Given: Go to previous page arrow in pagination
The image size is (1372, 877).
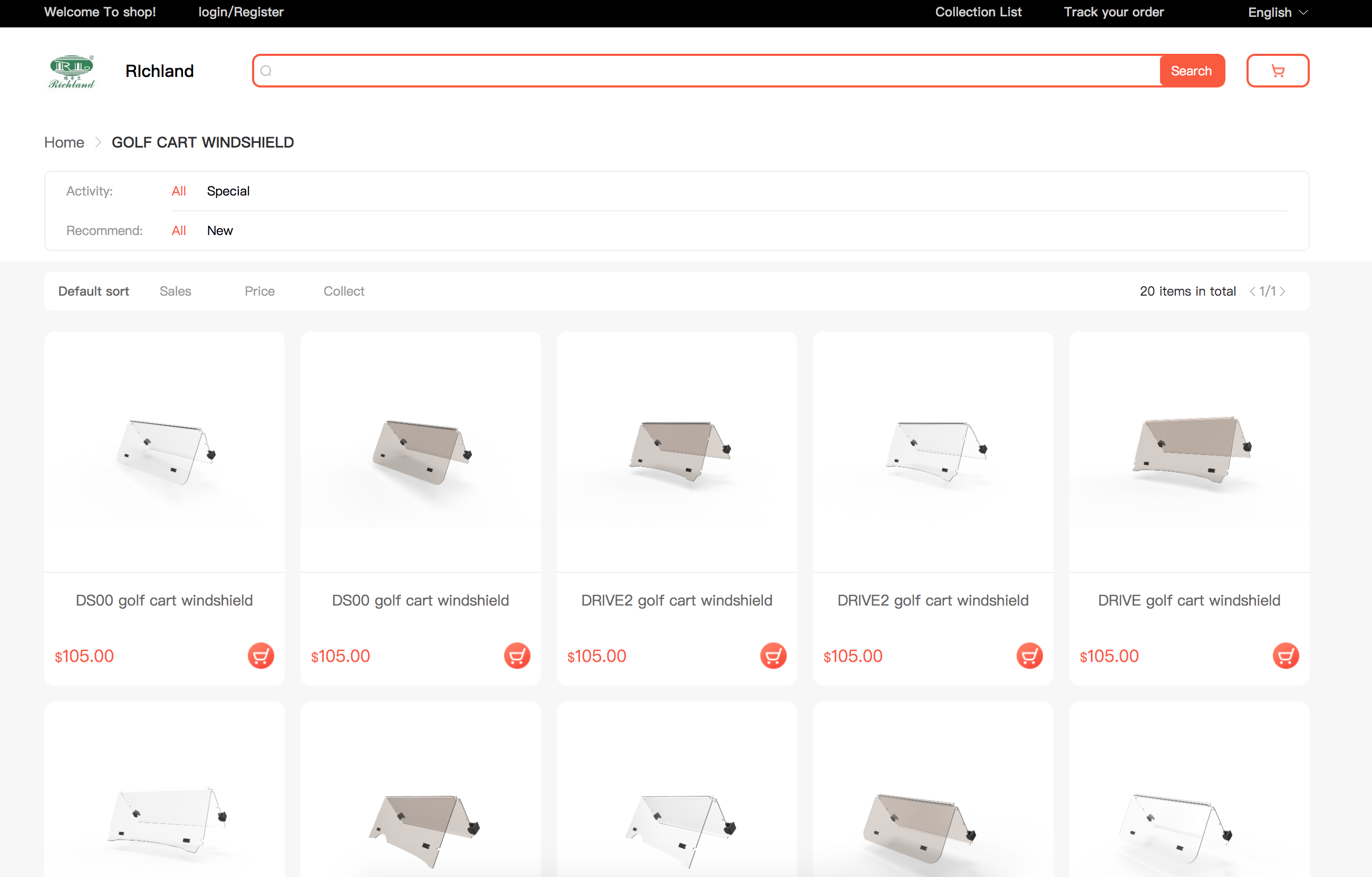Looking at the screenshot, I should click(1252, 291).
